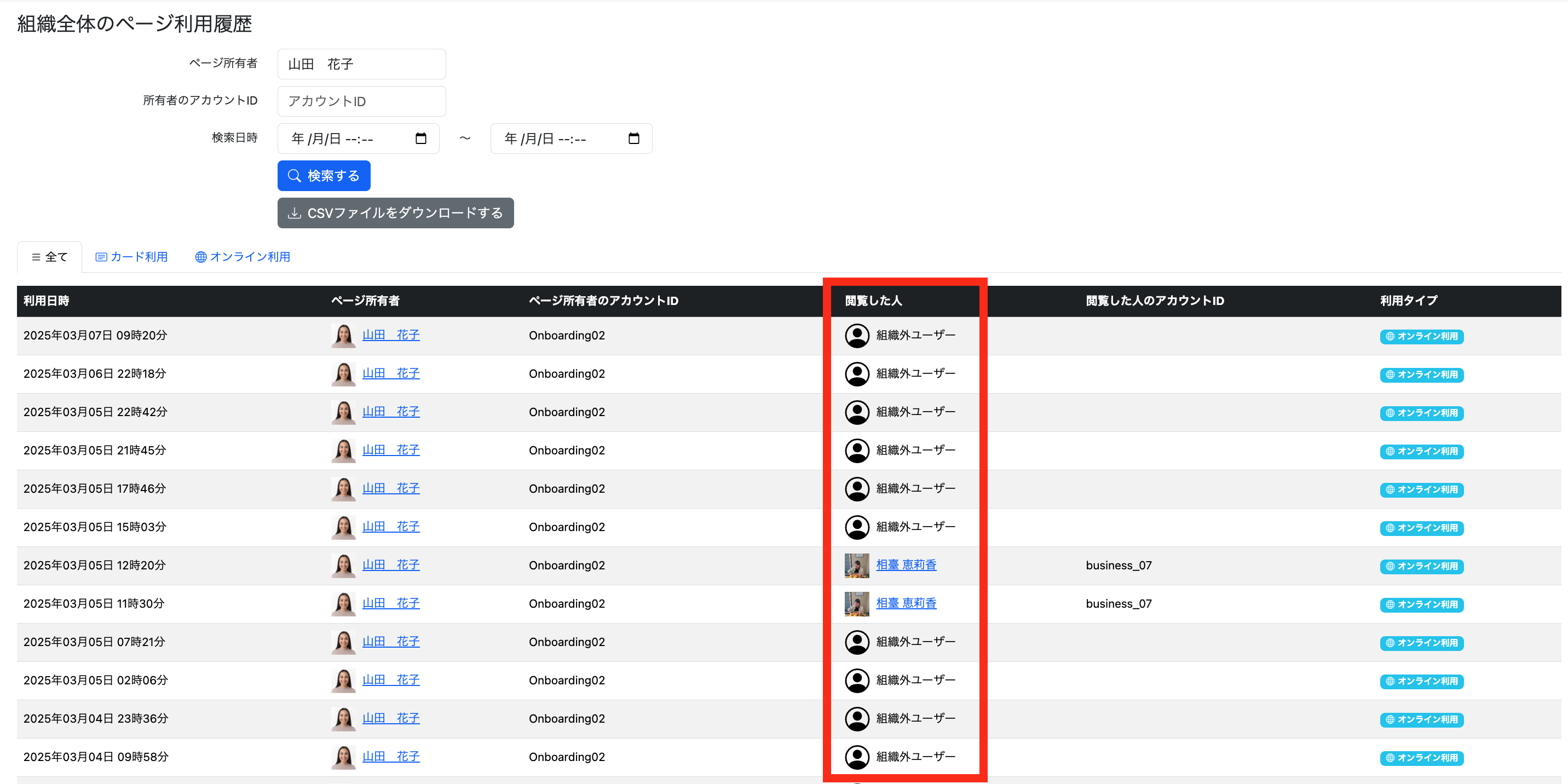Image resolution: width=1568 pixels, height=784 pixels.
Task: Click オンライン利用 badge in 03月04日 09時58分 row
Action: (x=1421, y=758)
